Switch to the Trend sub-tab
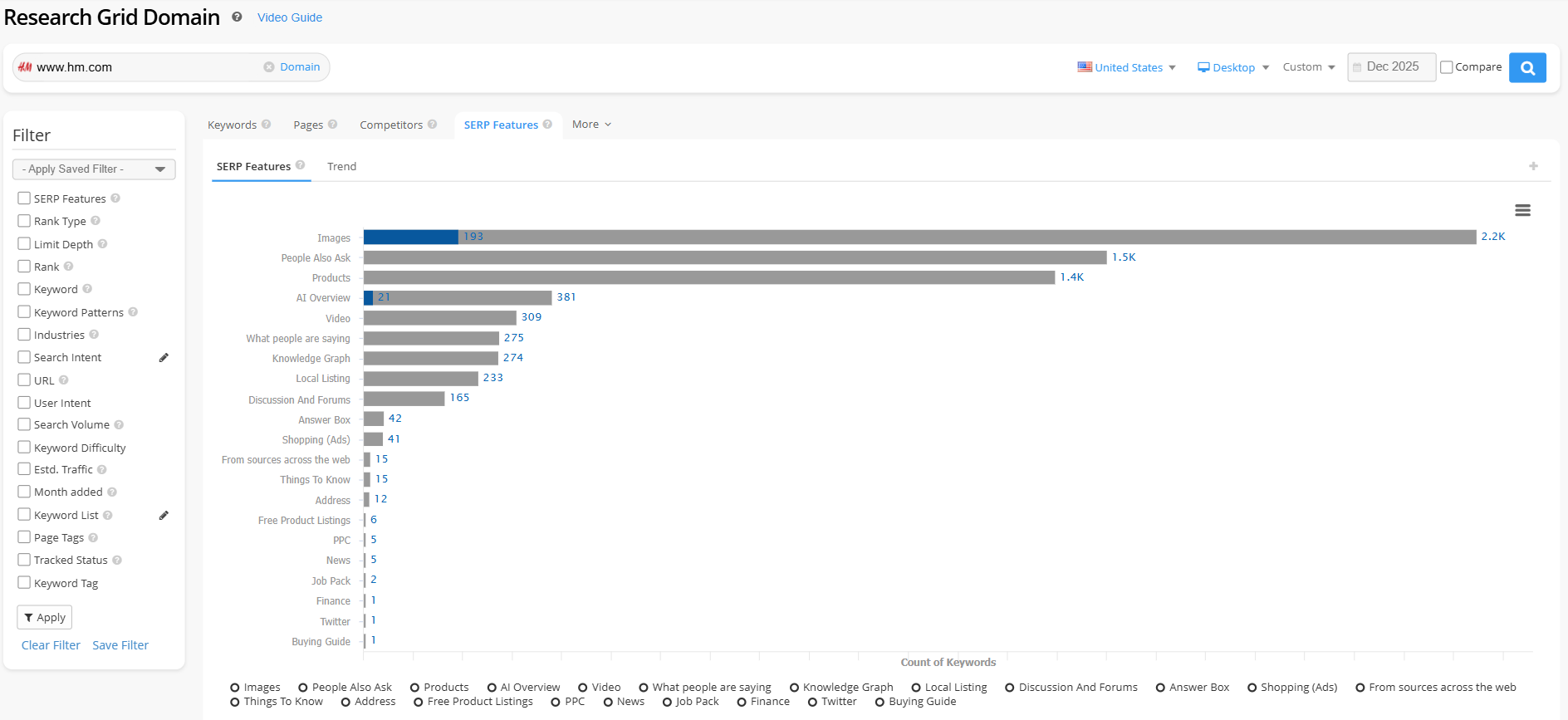Image resolution: width=1568 pixels, height=720 pixels. (341, 167)
